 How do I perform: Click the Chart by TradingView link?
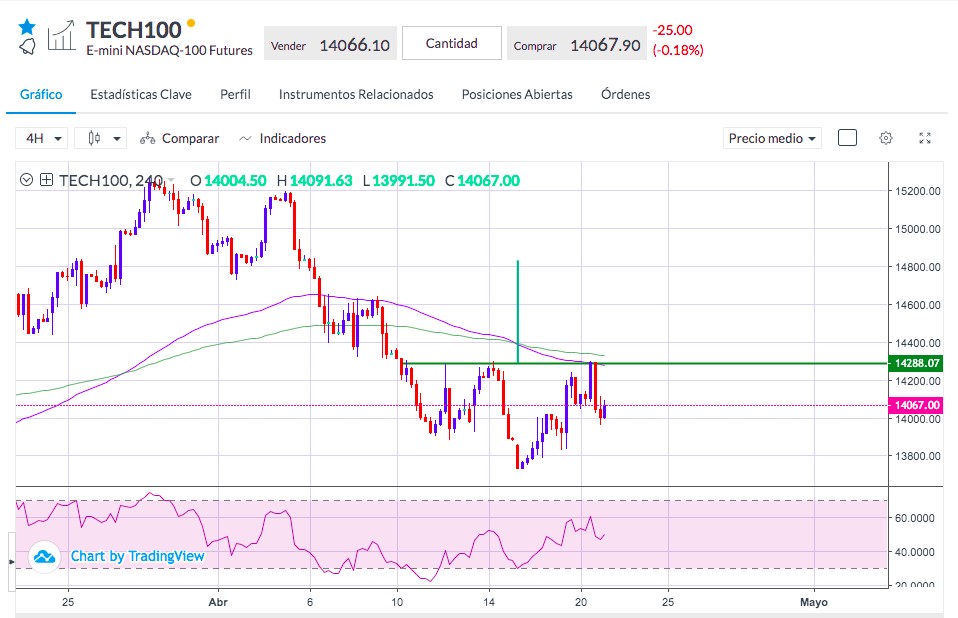[137, 556]
